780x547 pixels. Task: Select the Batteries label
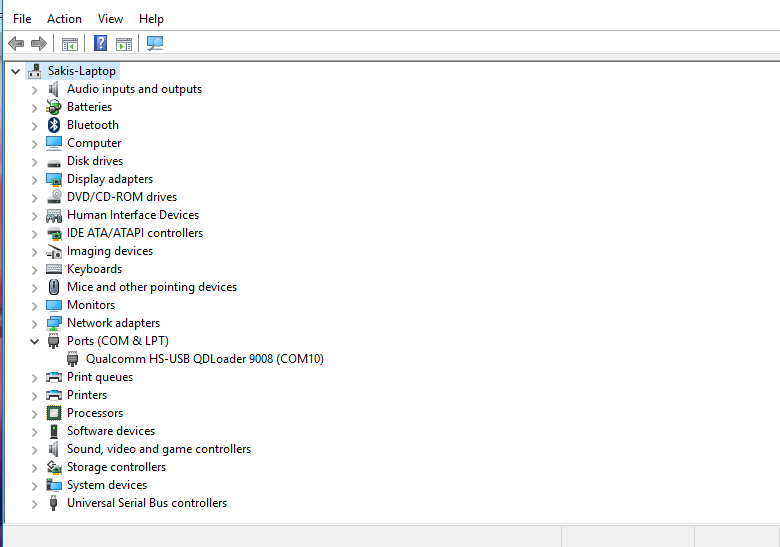90,107
